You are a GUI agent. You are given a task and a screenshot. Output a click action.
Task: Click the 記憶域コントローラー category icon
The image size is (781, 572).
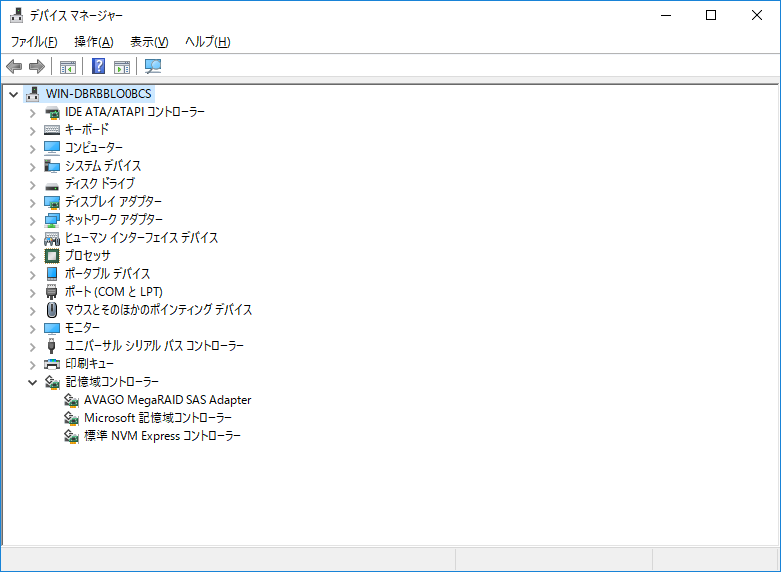(52, 382)
